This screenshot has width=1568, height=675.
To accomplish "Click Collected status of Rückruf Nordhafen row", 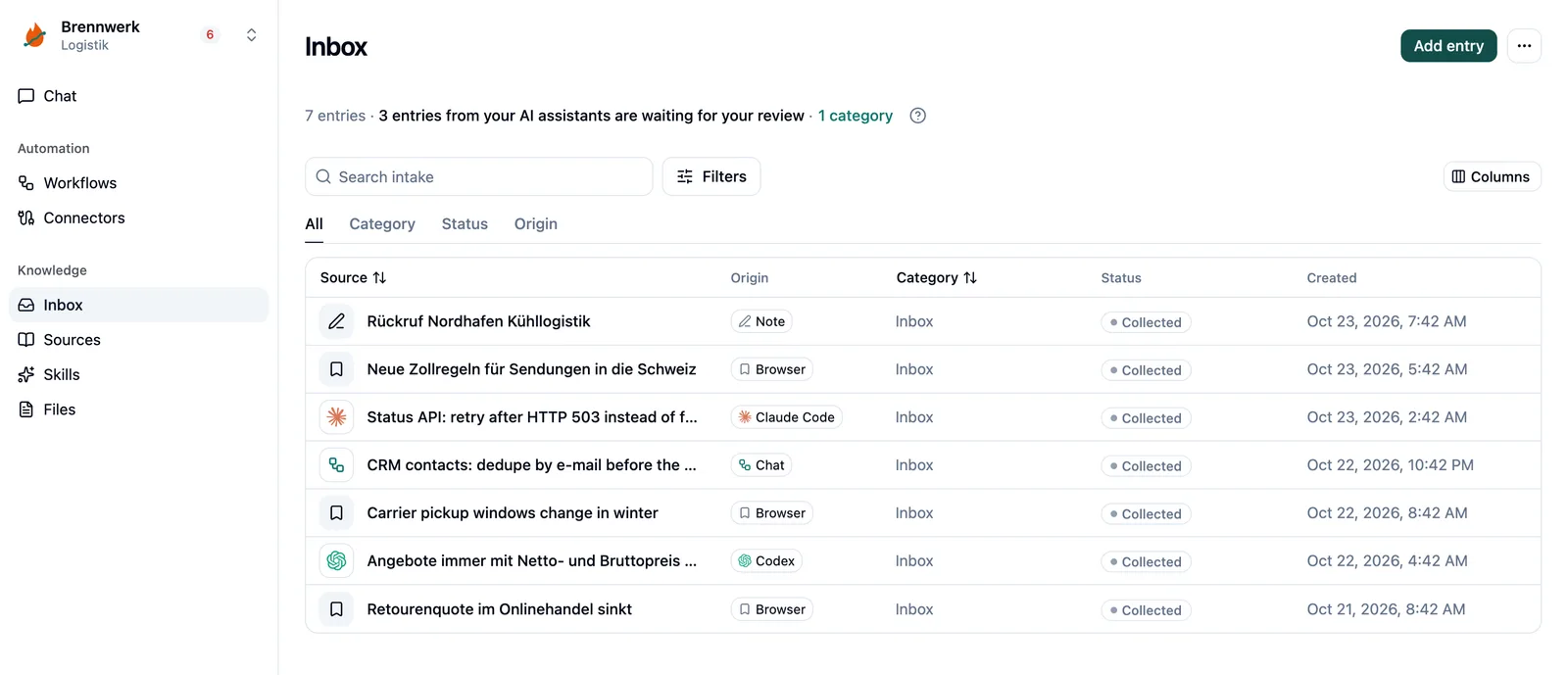I will click(1146, 322).
